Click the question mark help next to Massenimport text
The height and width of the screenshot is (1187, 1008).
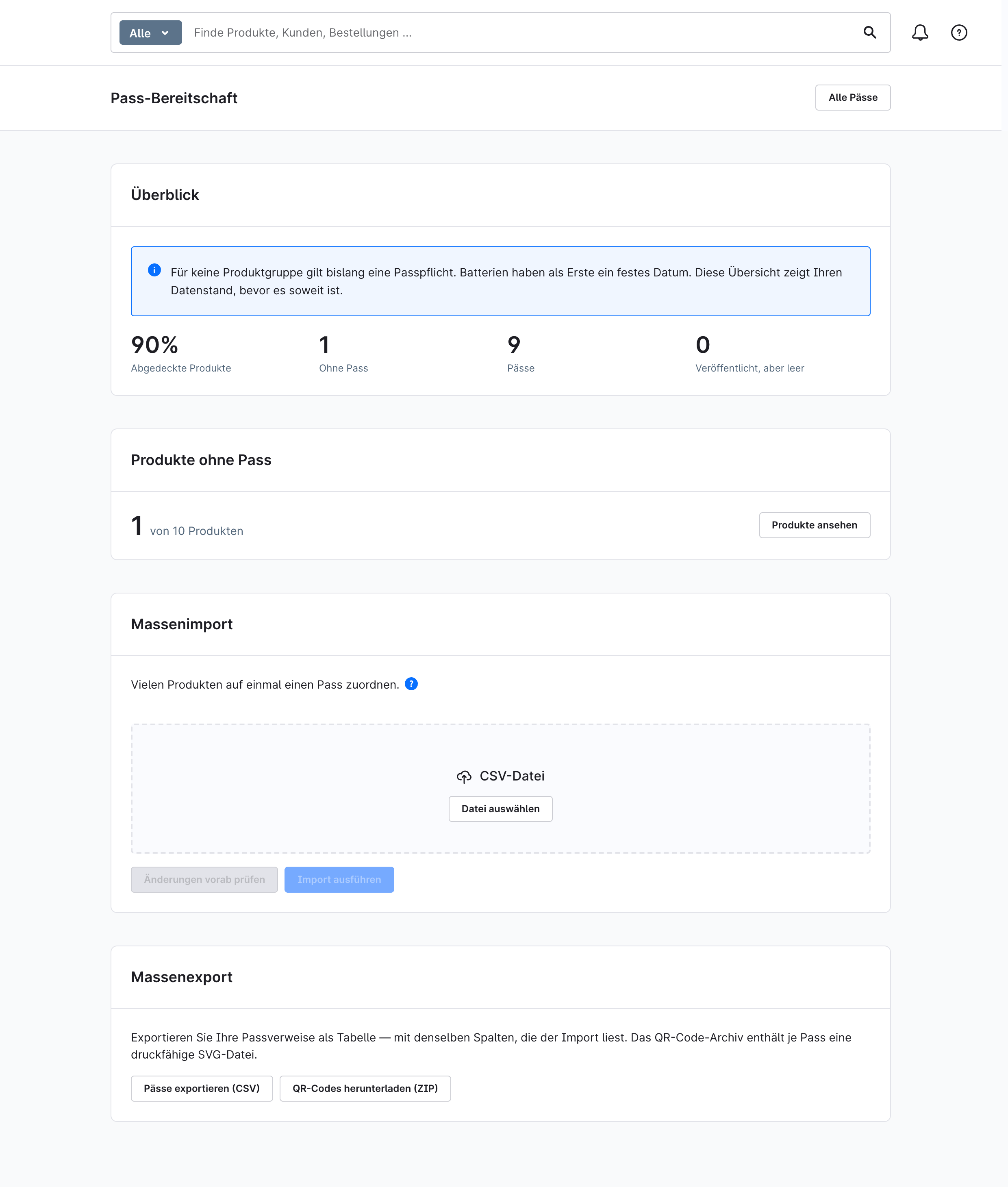pos(411,683)
